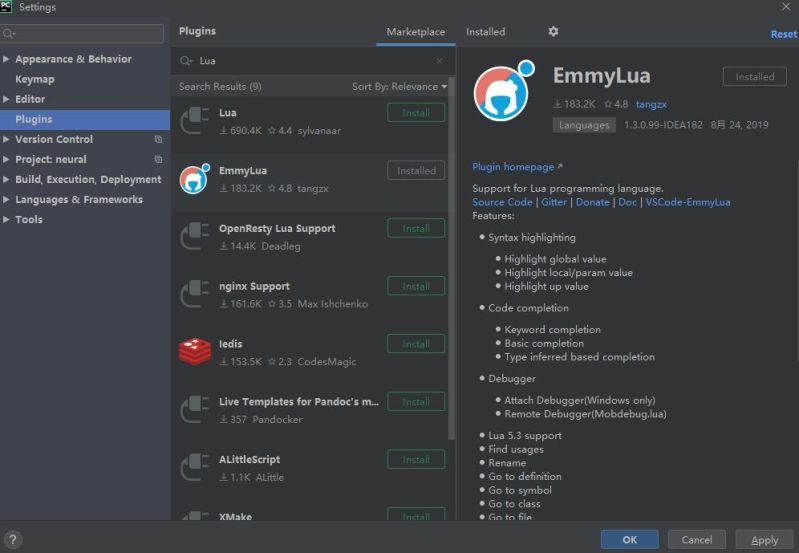The image size is (799, 553).
Task: Switch to the Installed tab
Action: tap(486, 32)
